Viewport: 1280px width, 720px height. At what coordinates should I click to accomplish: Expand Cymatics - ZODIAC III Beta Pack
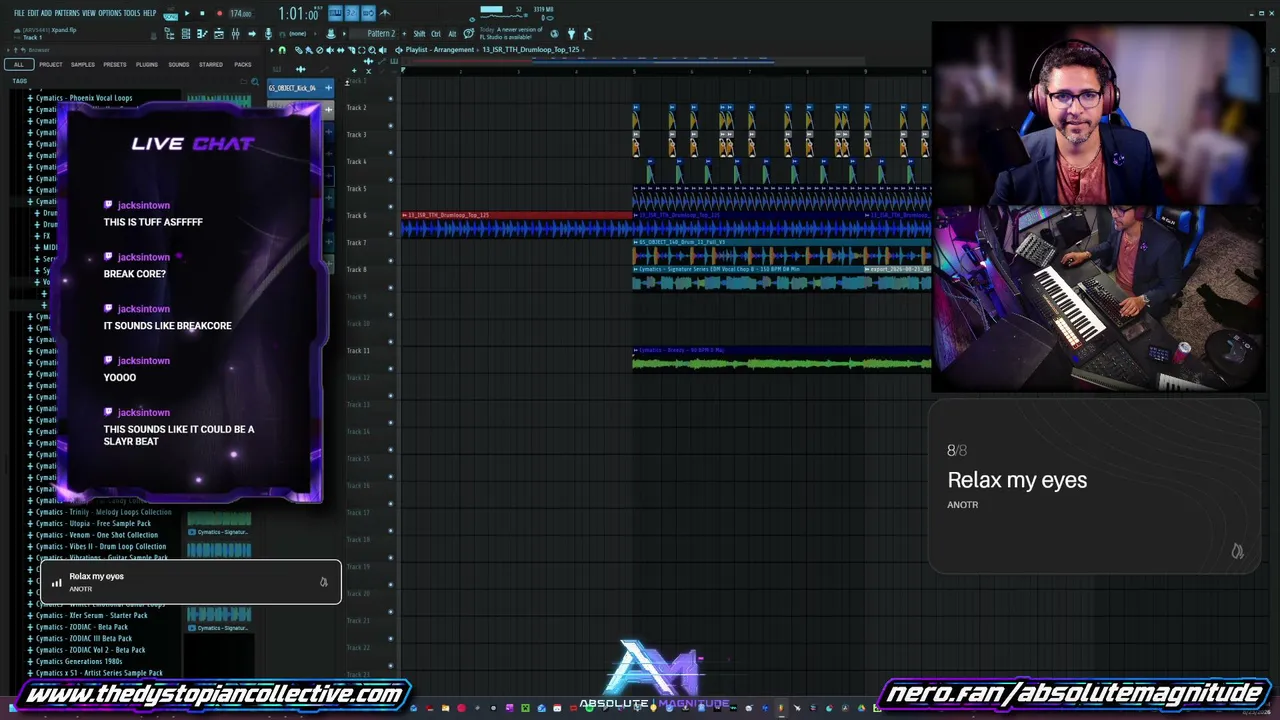click(30, 639)
